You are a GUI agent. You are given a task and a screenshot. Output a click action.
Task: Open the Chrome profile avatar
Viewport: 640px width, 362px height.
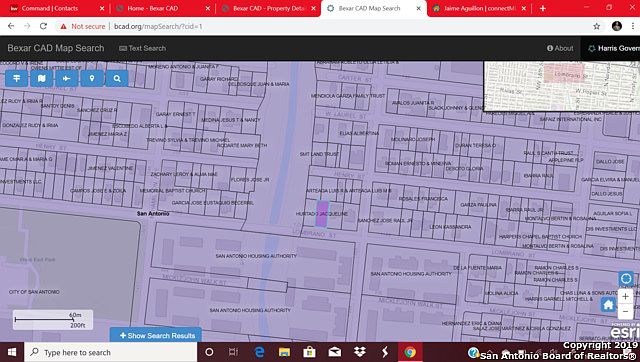click(x=617, y=26)
